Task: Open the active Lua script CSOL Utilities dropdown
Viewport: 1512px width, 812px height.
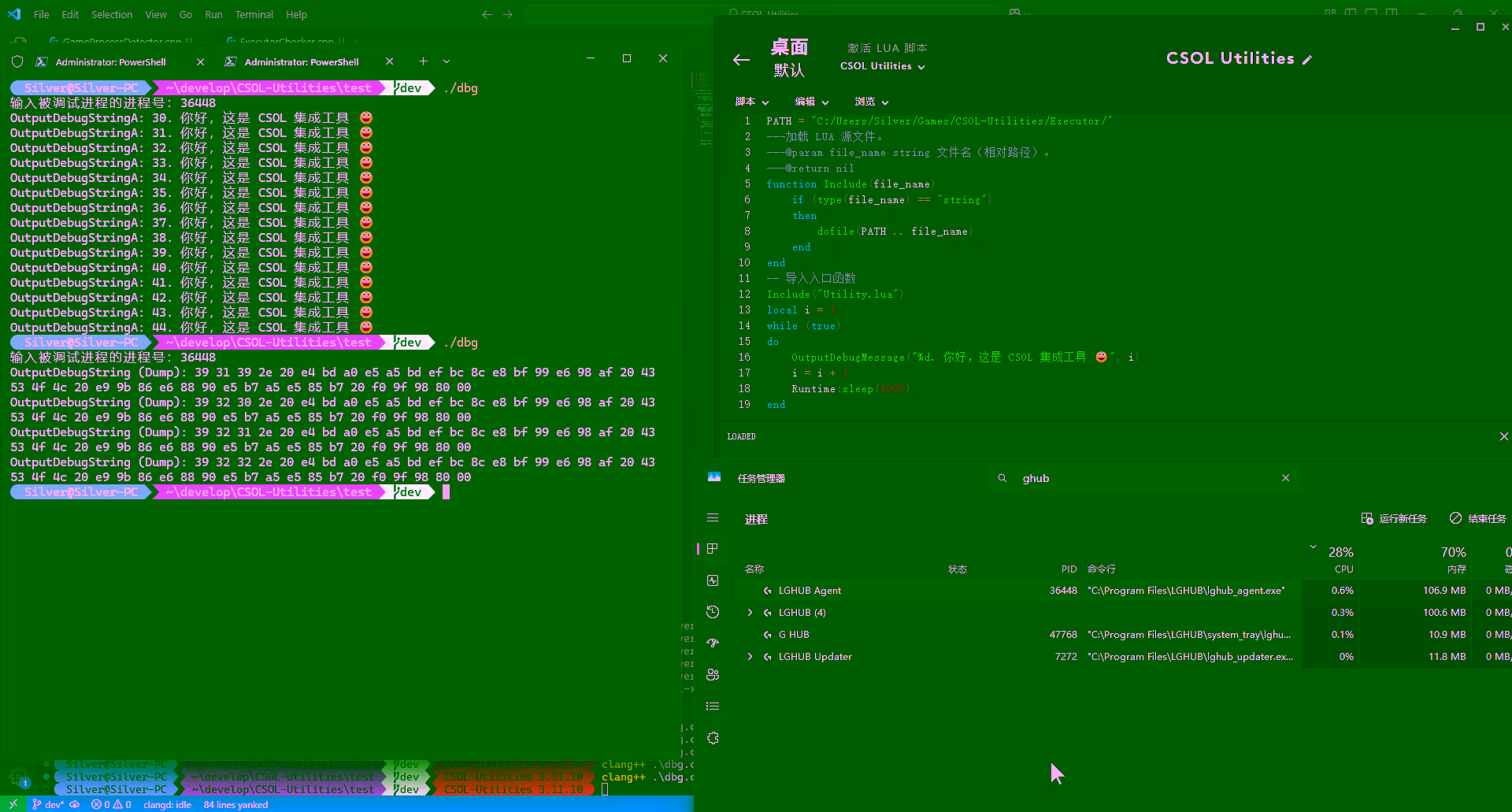Action: pos(882,66)
